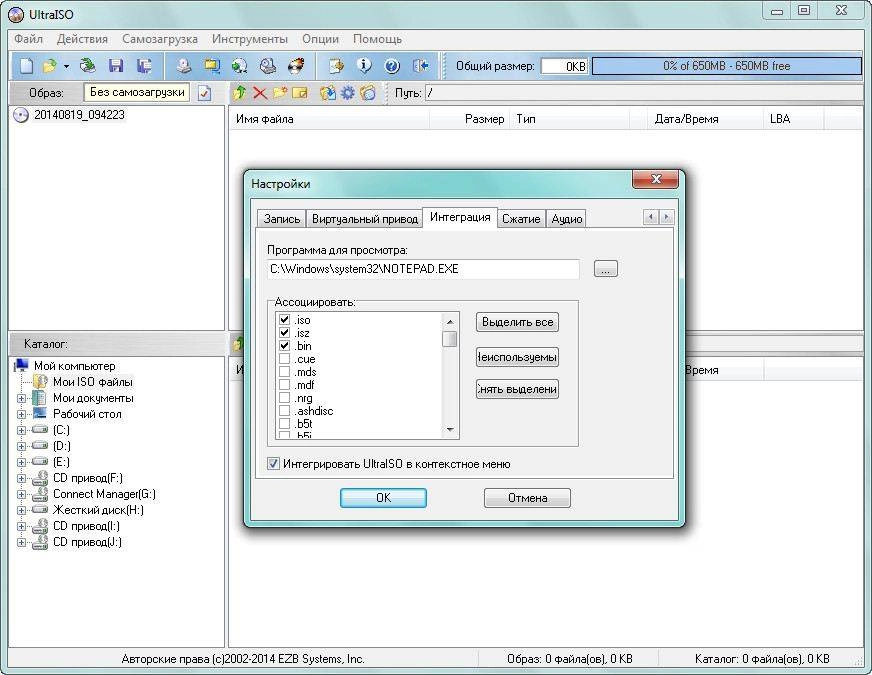Click the icon right of the gear
This screenshot has height=675, width=872.
click(x=368, y=93)
